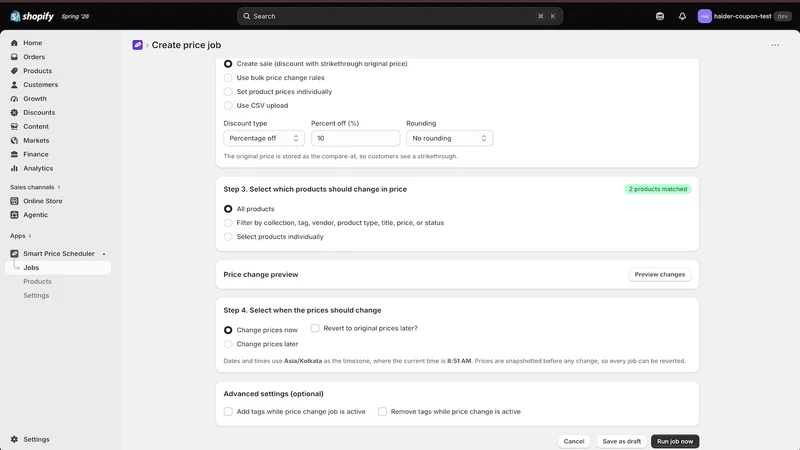Click the Asia/Kolkata timezone text
The image size is (800, 450).
pyautogui.click(x=303, y=361)
